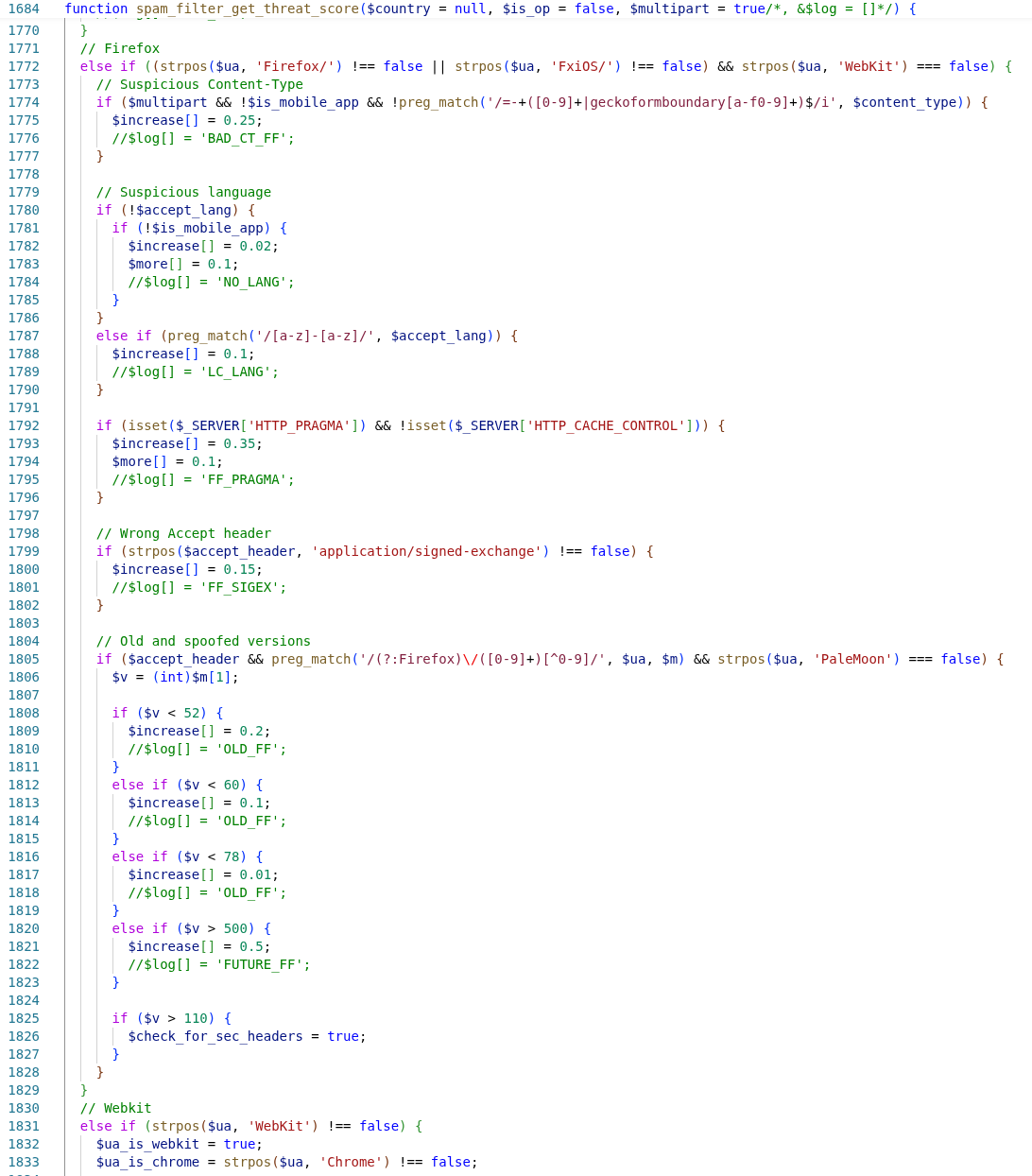Click the '// Webkit' comment

point(116,1108)
